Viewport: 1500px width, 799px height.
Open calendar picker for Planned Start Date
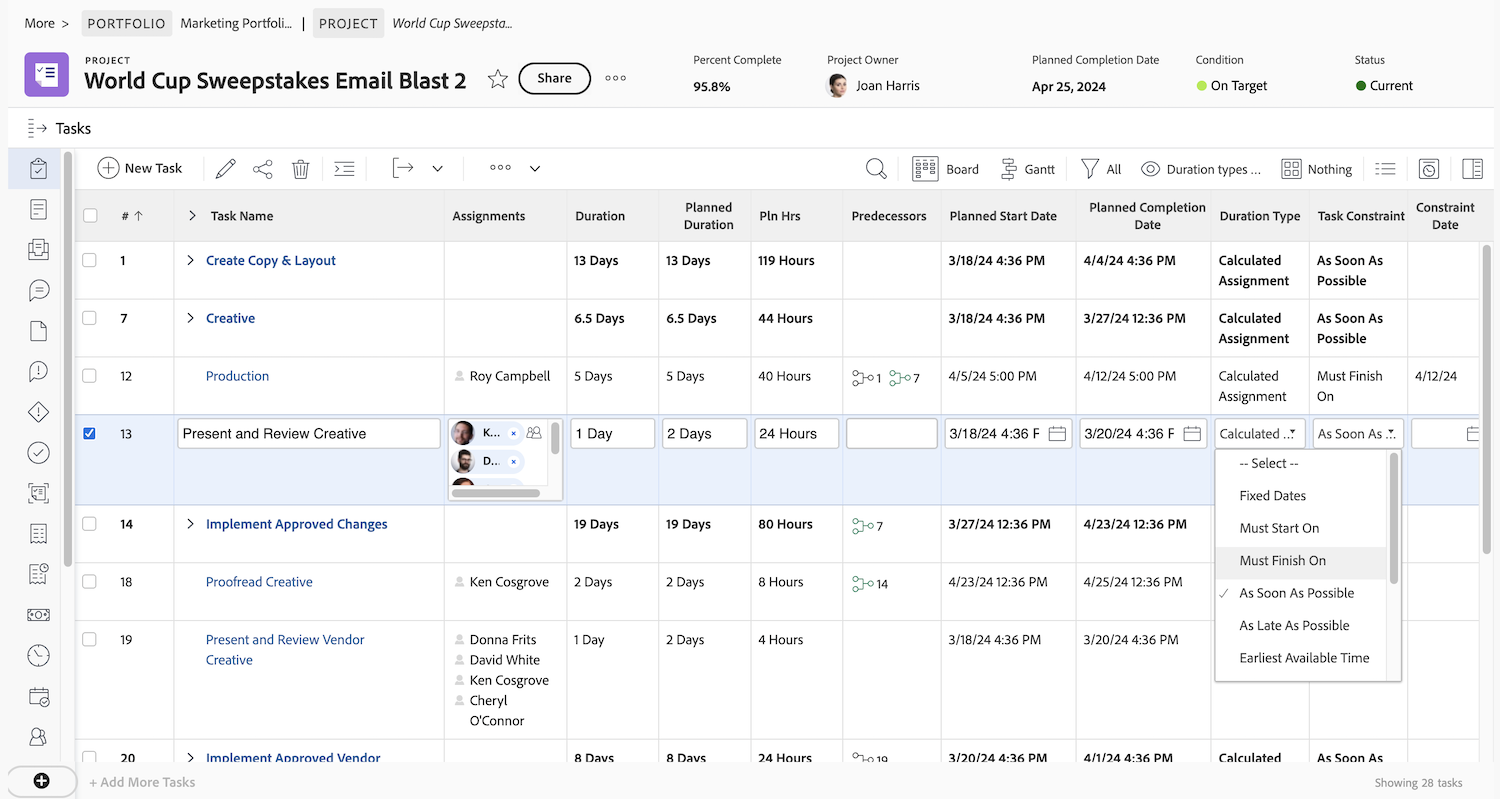tap(1057, 434)
